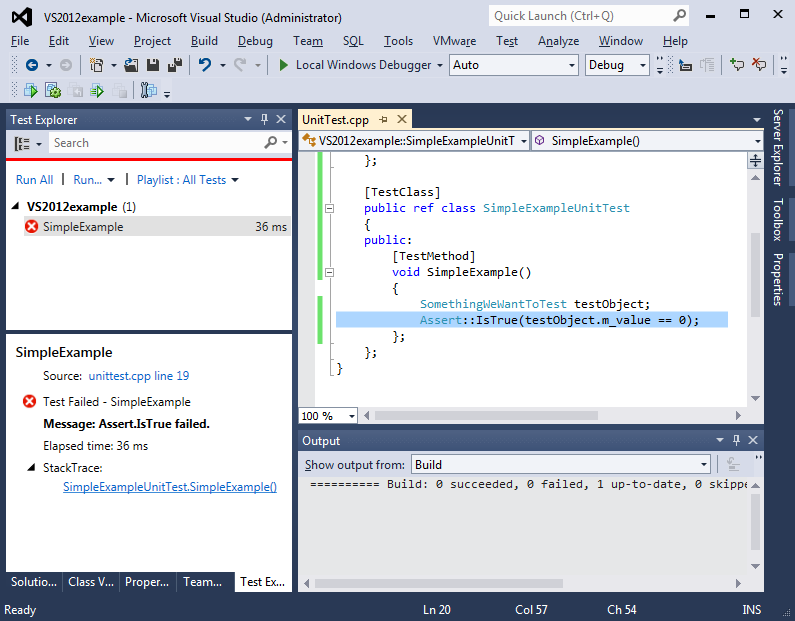Open the 100 % zoom dropdown
The width and height of the screenshot is (795, 621).
tap(328, 416)
